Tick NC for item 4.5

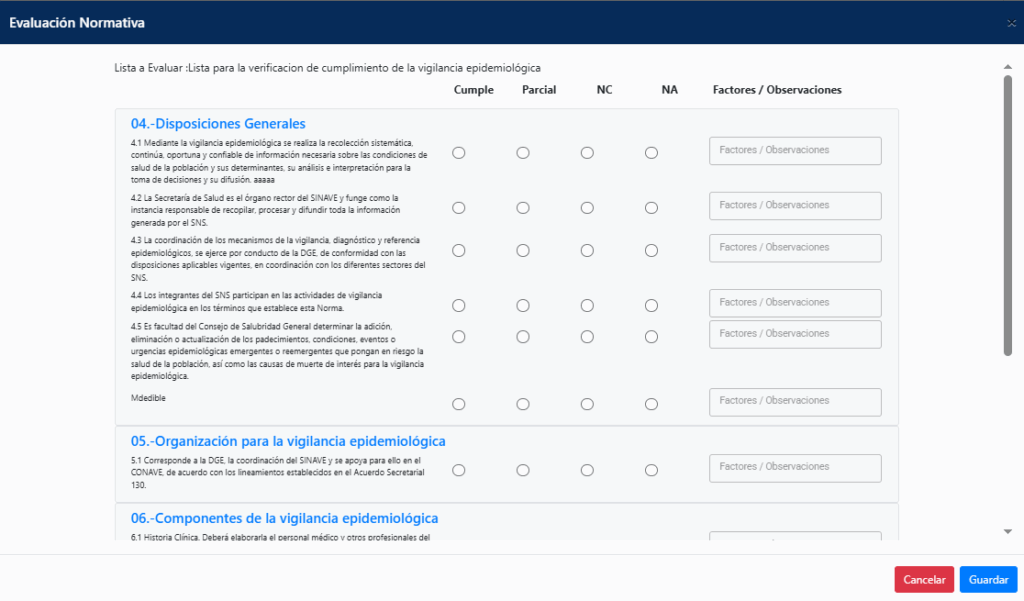(x=587, y=337)
